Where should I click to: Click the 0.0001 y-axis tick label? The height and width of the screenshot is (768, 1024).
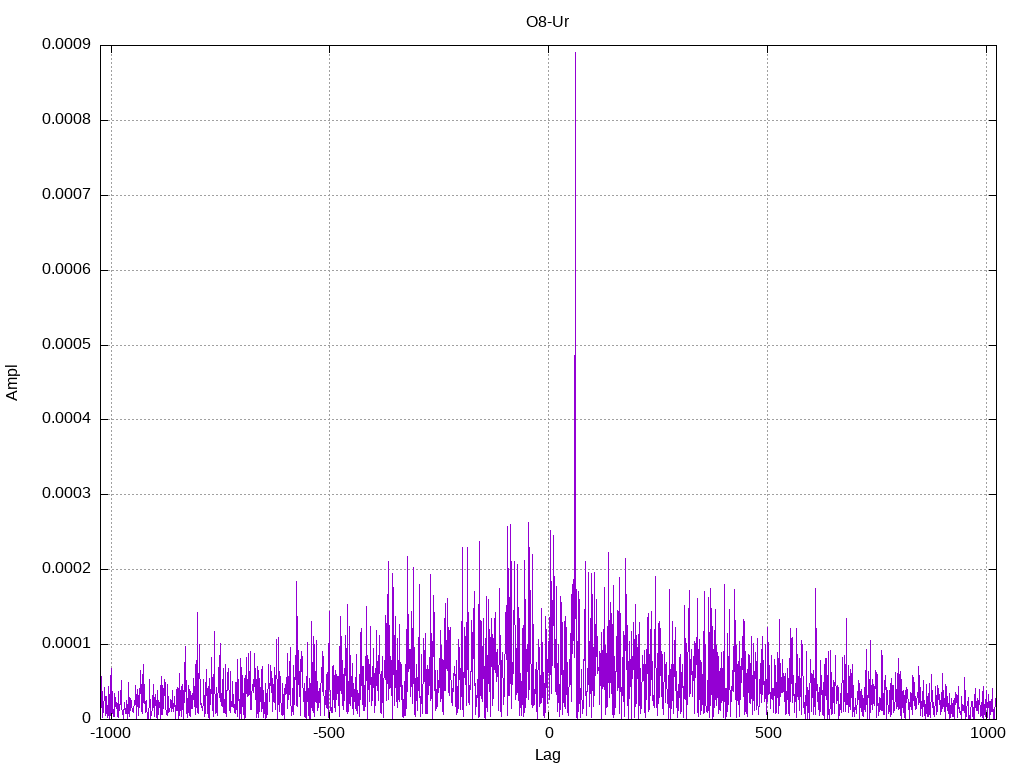tap(67, 643)
